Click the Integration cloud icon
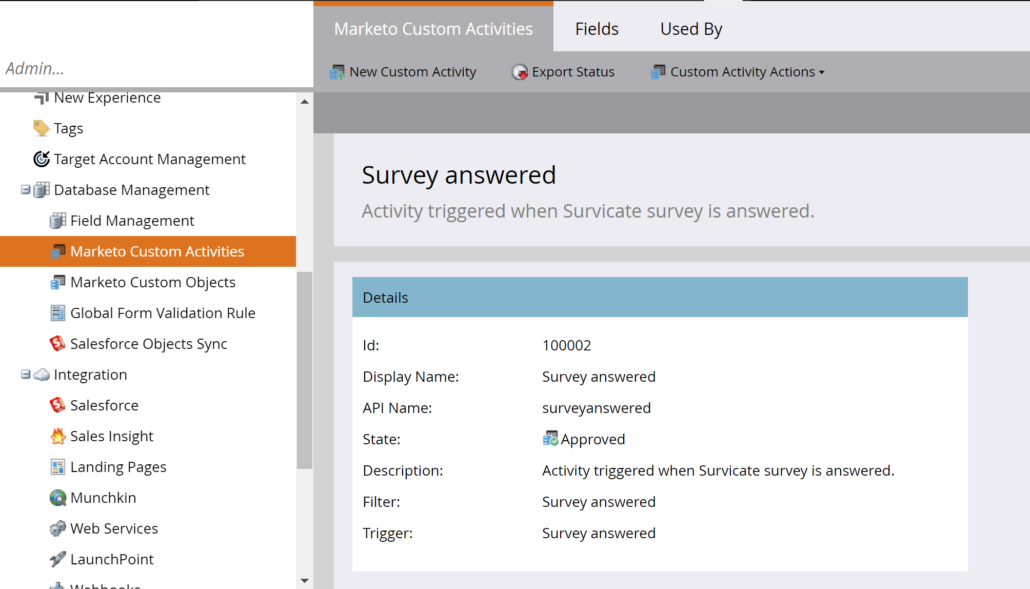1030x589 pixels. tap(41, 374)
